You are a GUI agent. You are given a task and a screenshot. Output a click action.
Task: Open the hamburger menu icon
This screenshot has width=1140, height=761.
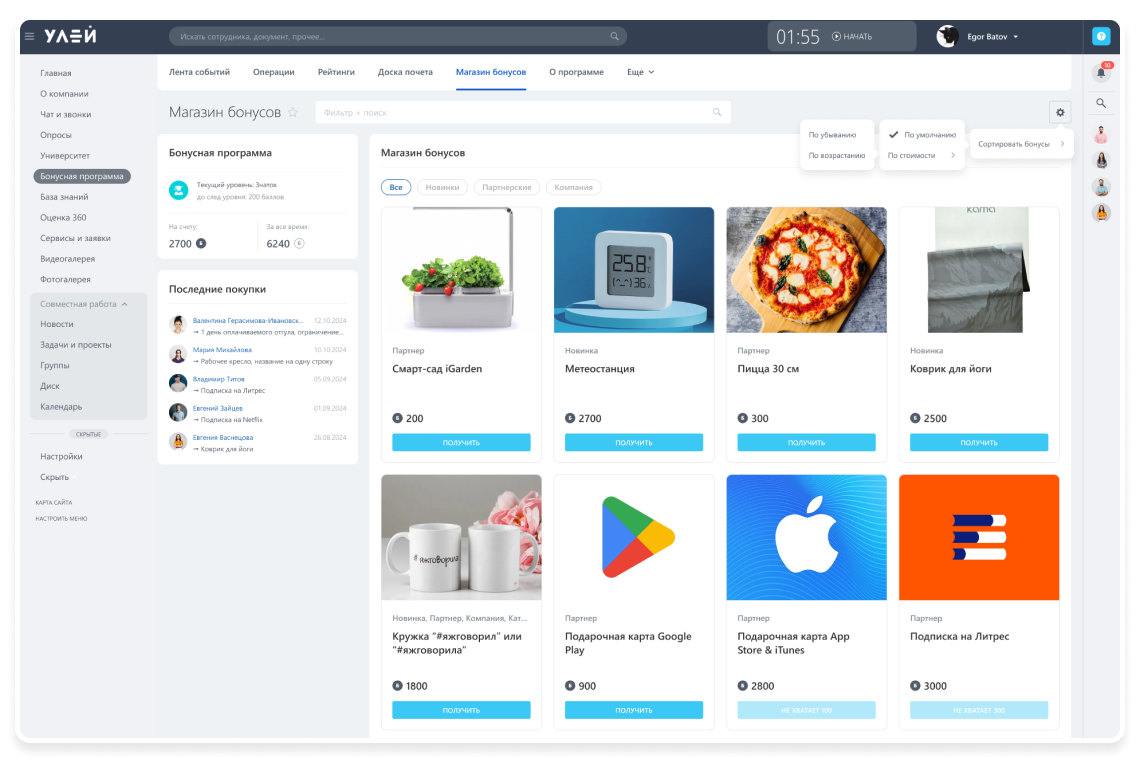click(x=30, y=36)
